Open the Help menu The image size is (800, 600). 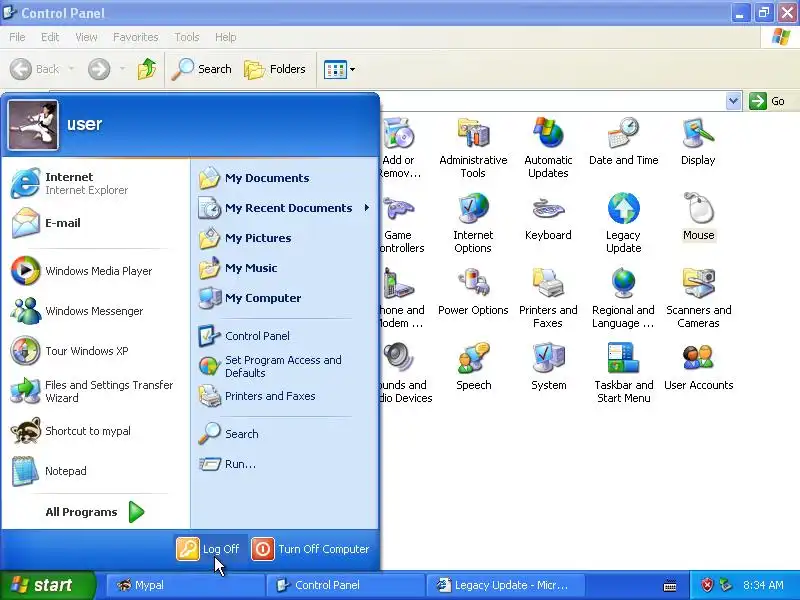point(226,37)
